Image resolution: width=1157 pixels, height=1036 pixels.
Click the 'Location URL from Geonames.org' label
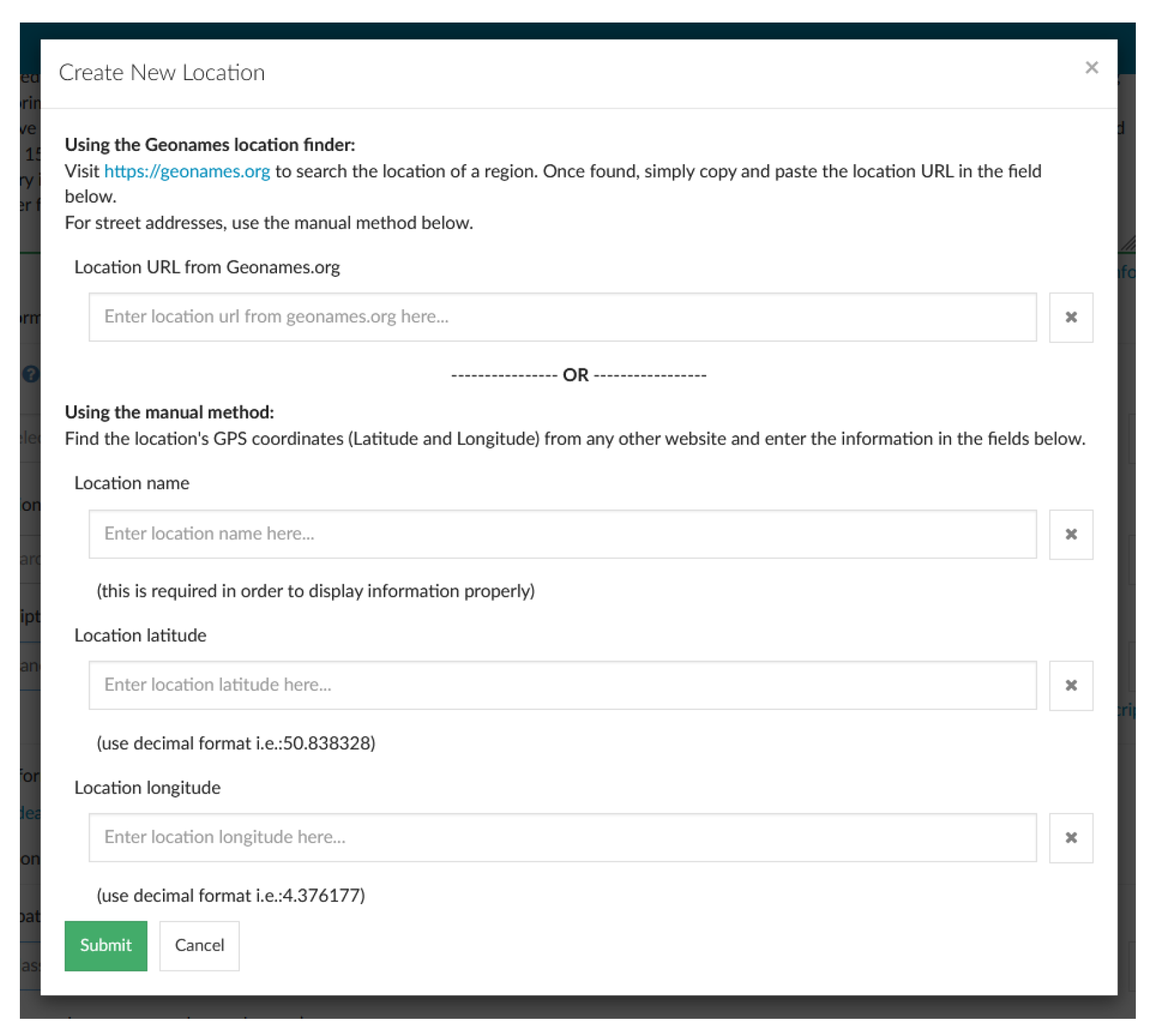click(207, 267)
